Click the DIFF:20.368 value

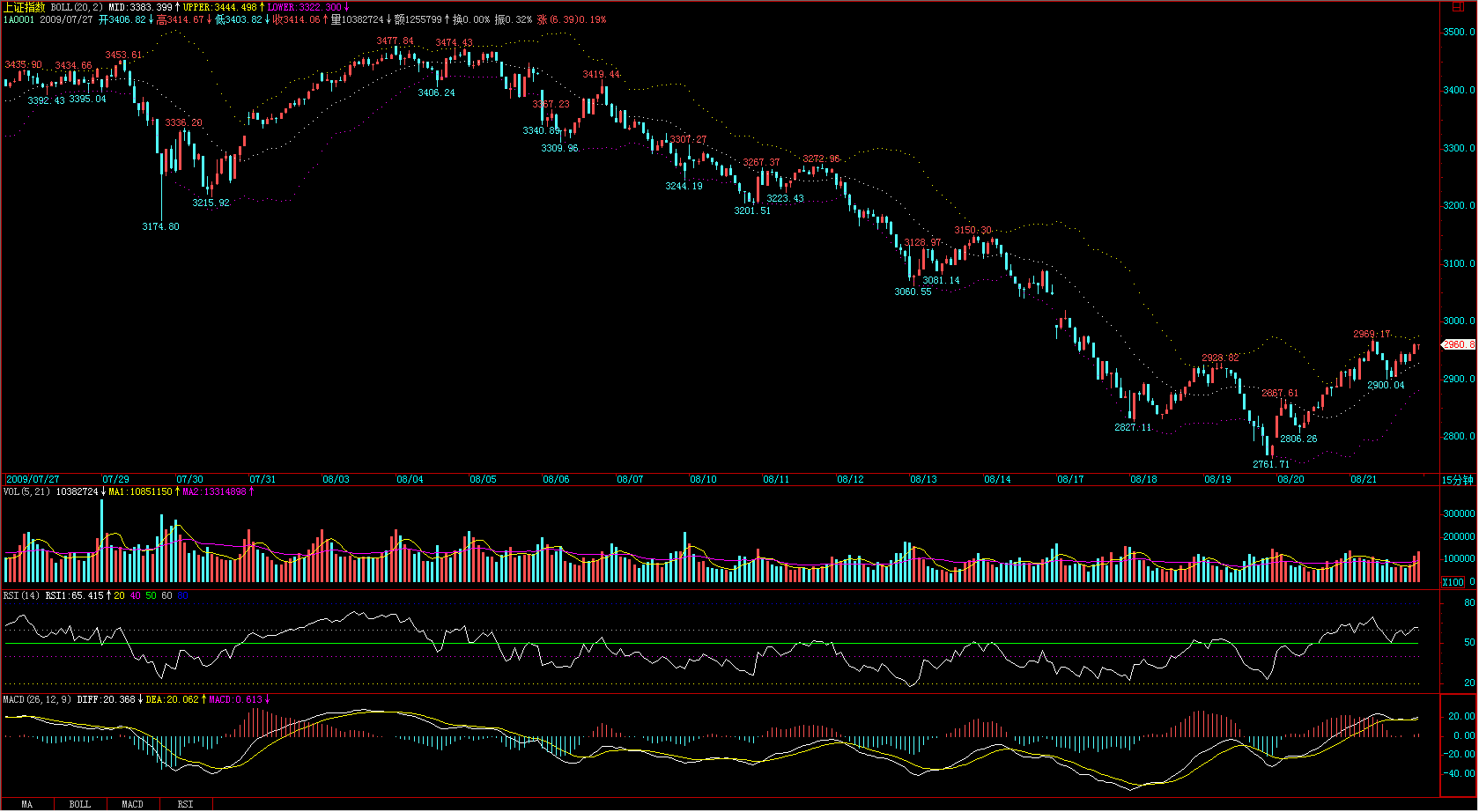click(107, 699)
